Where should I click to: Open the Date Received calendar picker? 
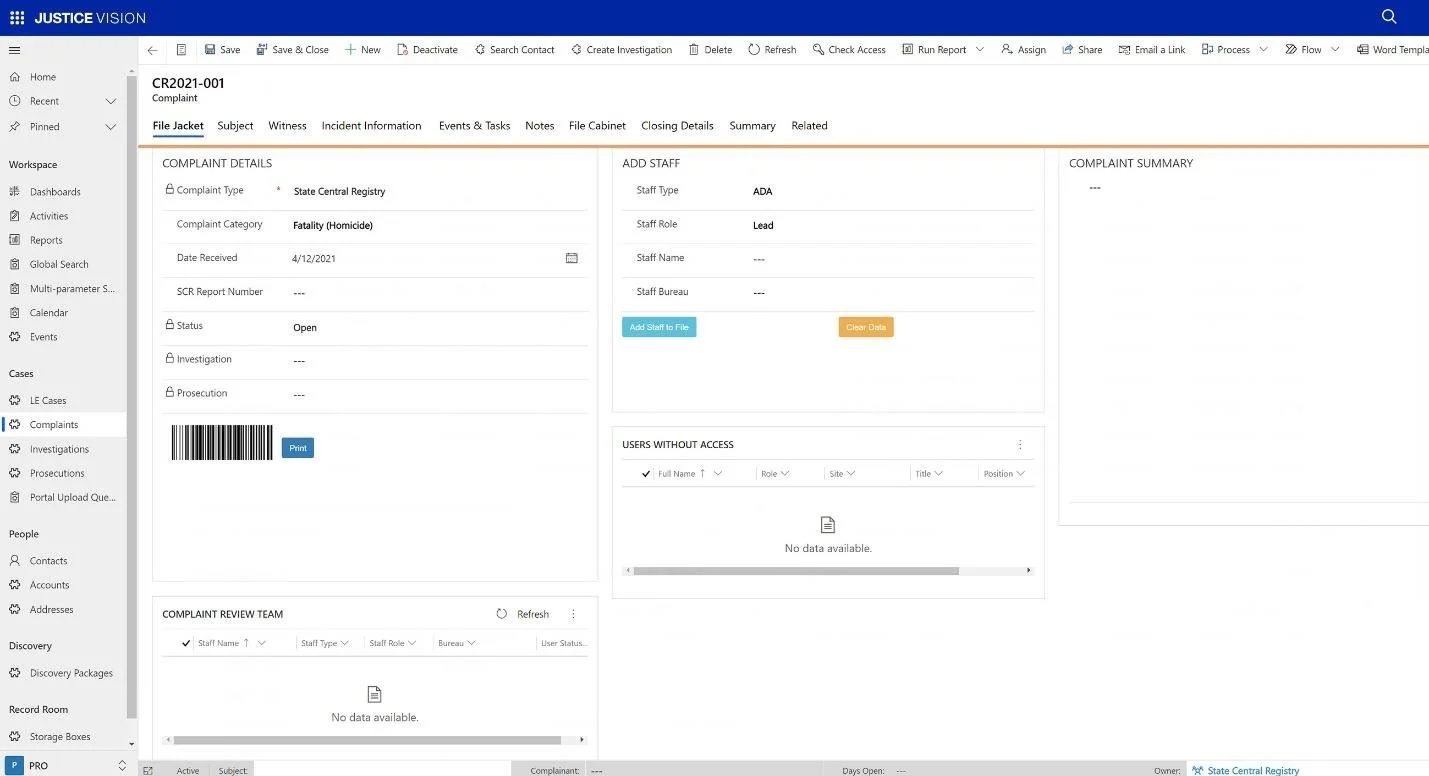(572, 258)
